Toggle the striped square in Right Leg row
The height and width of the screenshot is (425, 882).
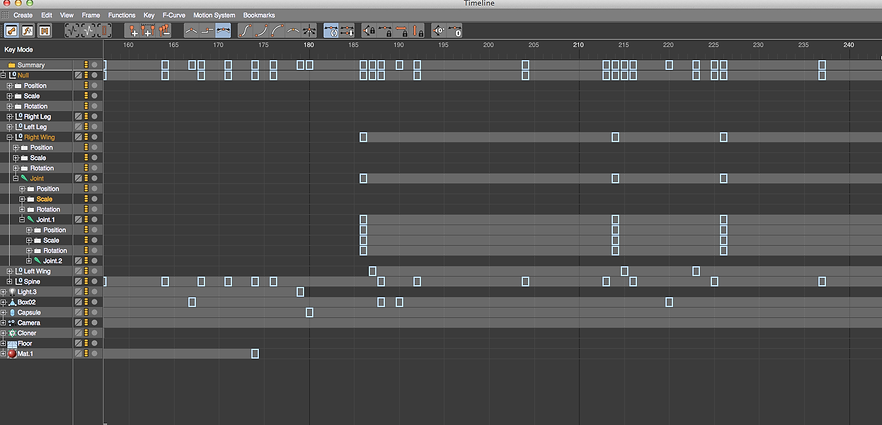point(78,116)
